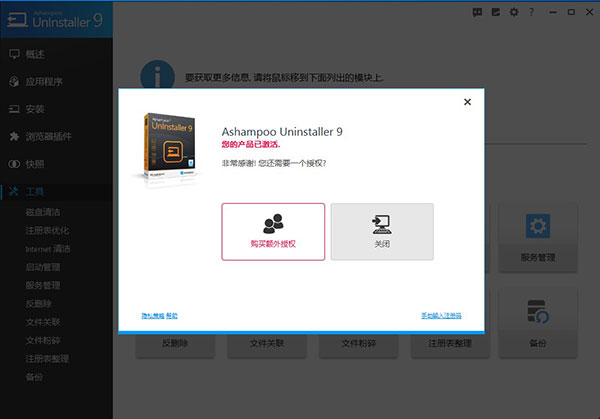This screenshot has height=419, width=600.
Task: Click the news icon beside the chat bubble
Action: click(x=496, y=13)
